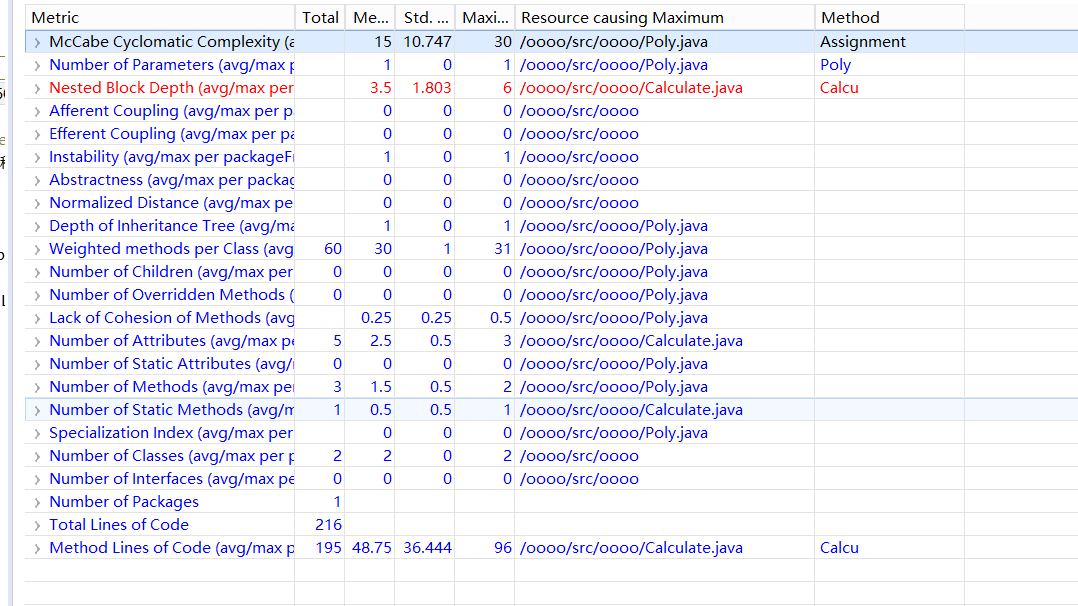This screenshot has height=606, width=1078.
Task: Expand the Nested Block Depth row
Action: tap(38, 88)
